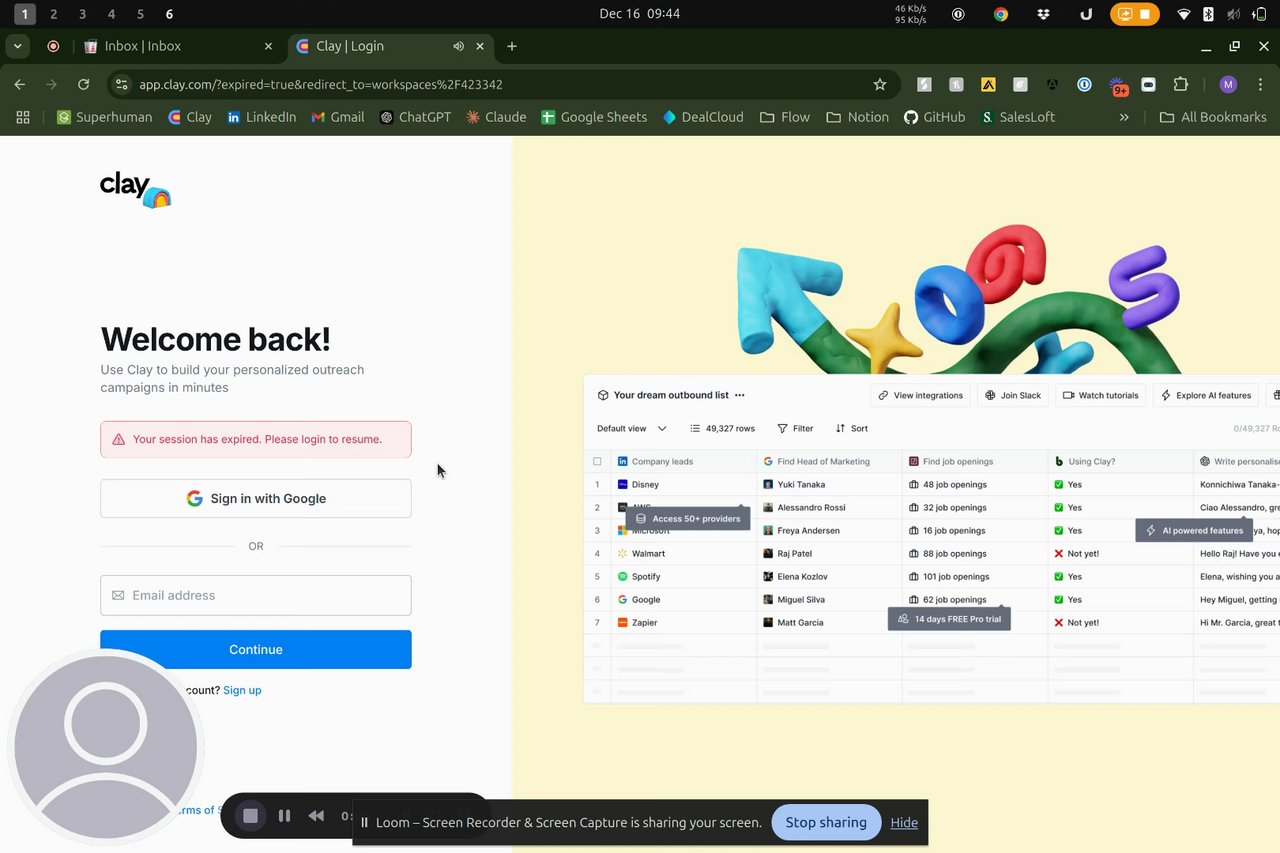The width and height of the screenshot is (1280, 853).
Task: Switch to workspace 6
Action: tap(169, 14)
